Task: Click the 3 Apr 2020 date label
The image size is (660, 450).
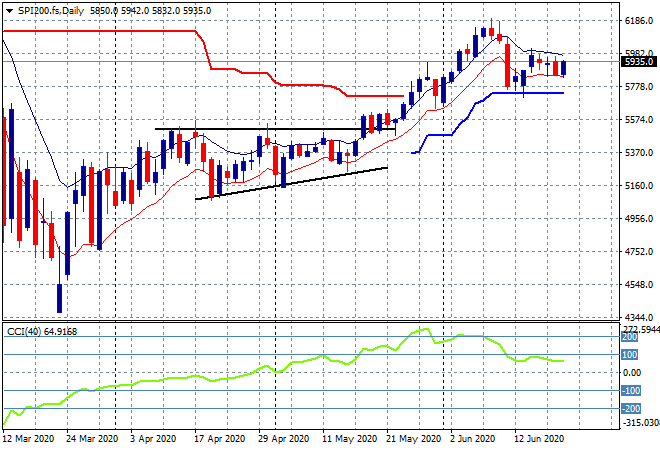Action: click(x=153, y=439)
